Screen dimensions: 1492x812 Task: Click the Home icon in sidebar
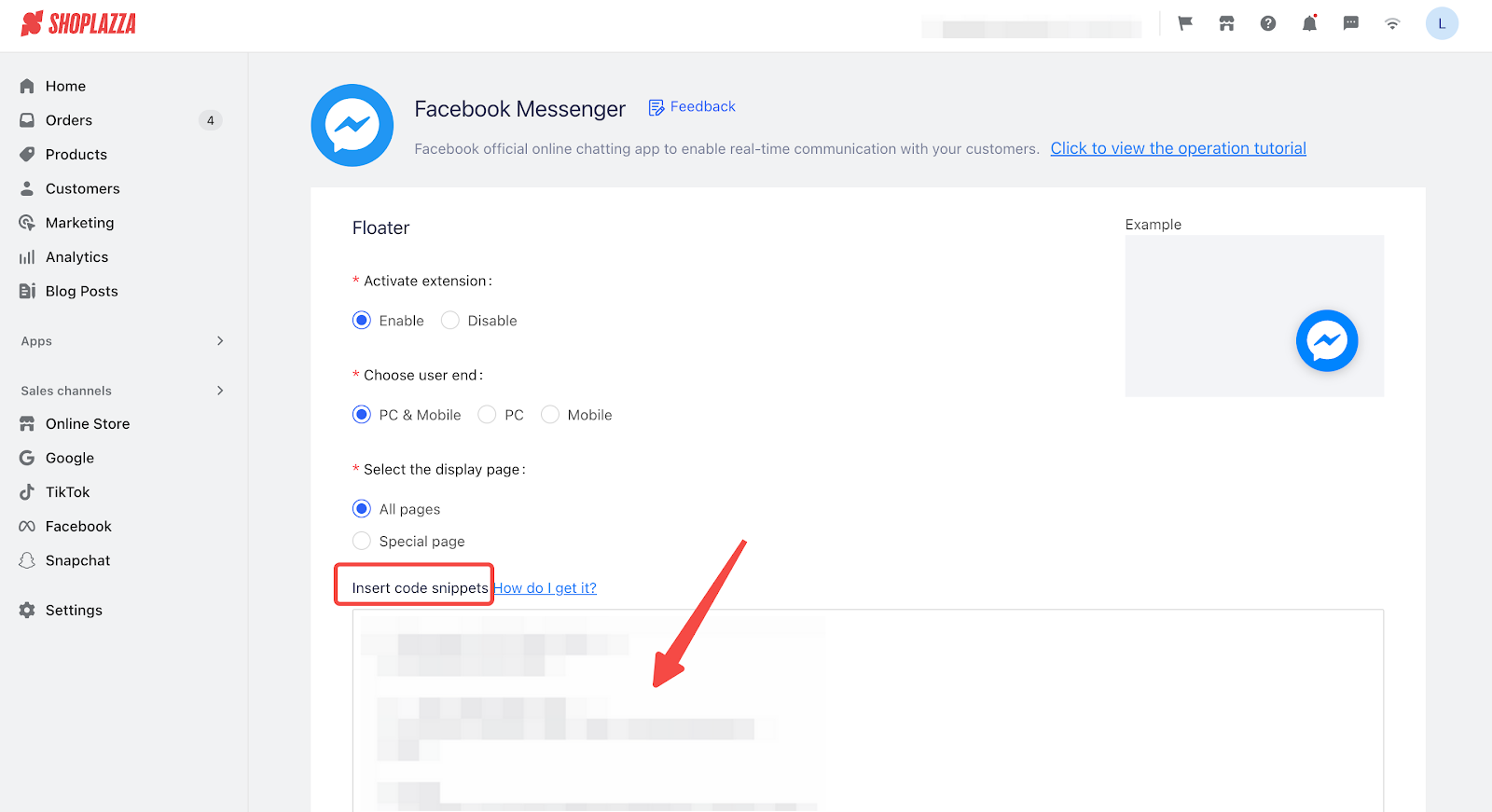click(x=27, y=86)
